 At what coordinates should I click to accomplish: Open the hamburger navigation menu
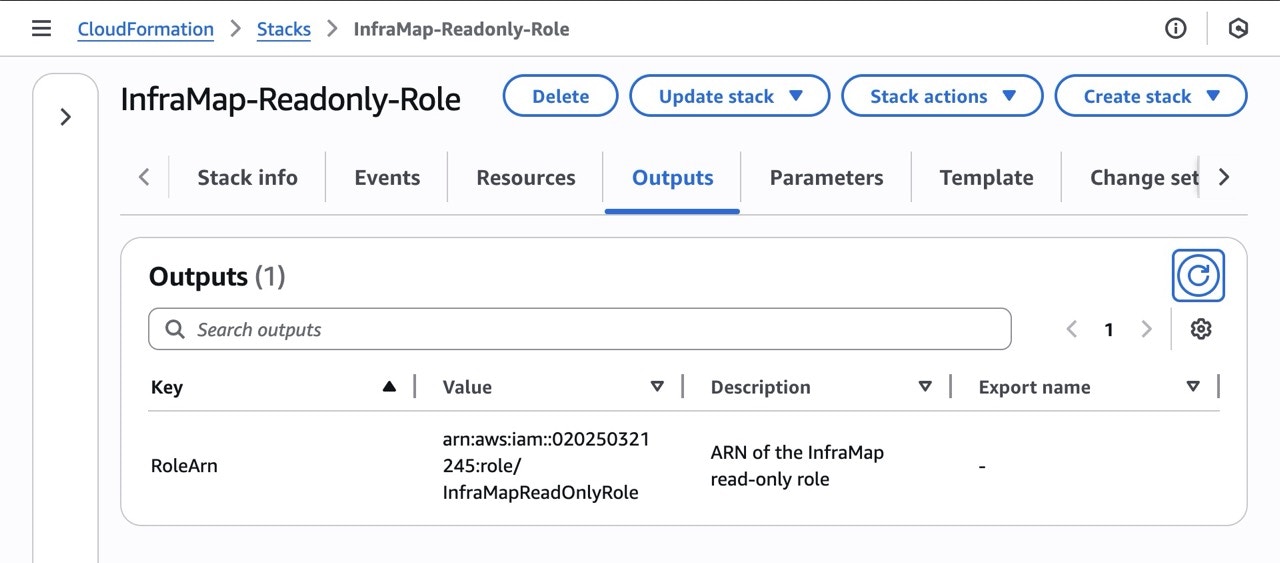41,29
